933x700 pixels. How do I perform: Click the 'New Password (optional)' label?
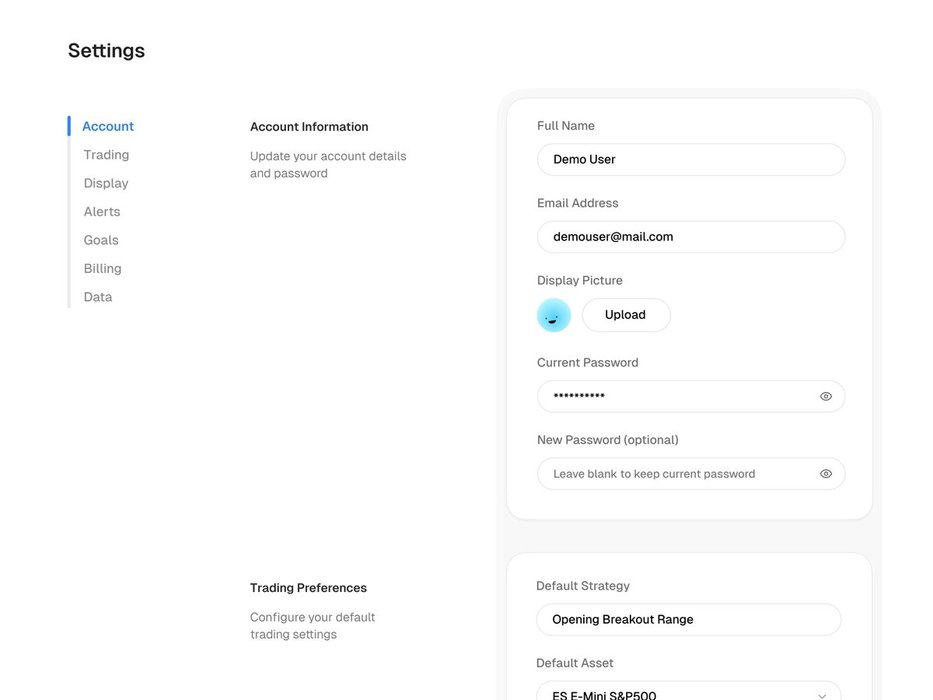click(608, 440)
